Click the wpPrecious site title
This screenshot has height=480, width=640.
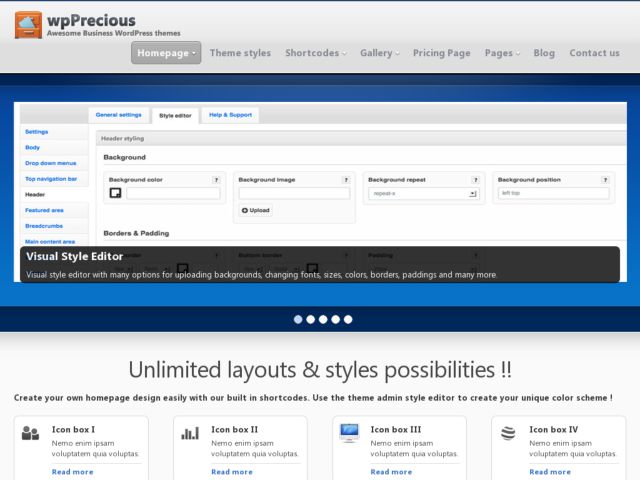[91, 20]
